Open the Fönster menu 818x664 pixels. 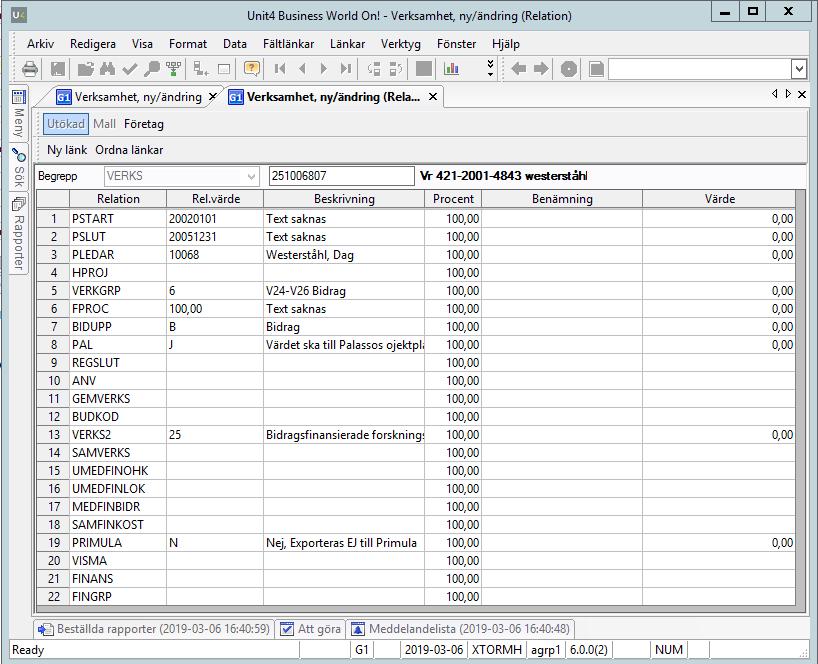(456, 44)
